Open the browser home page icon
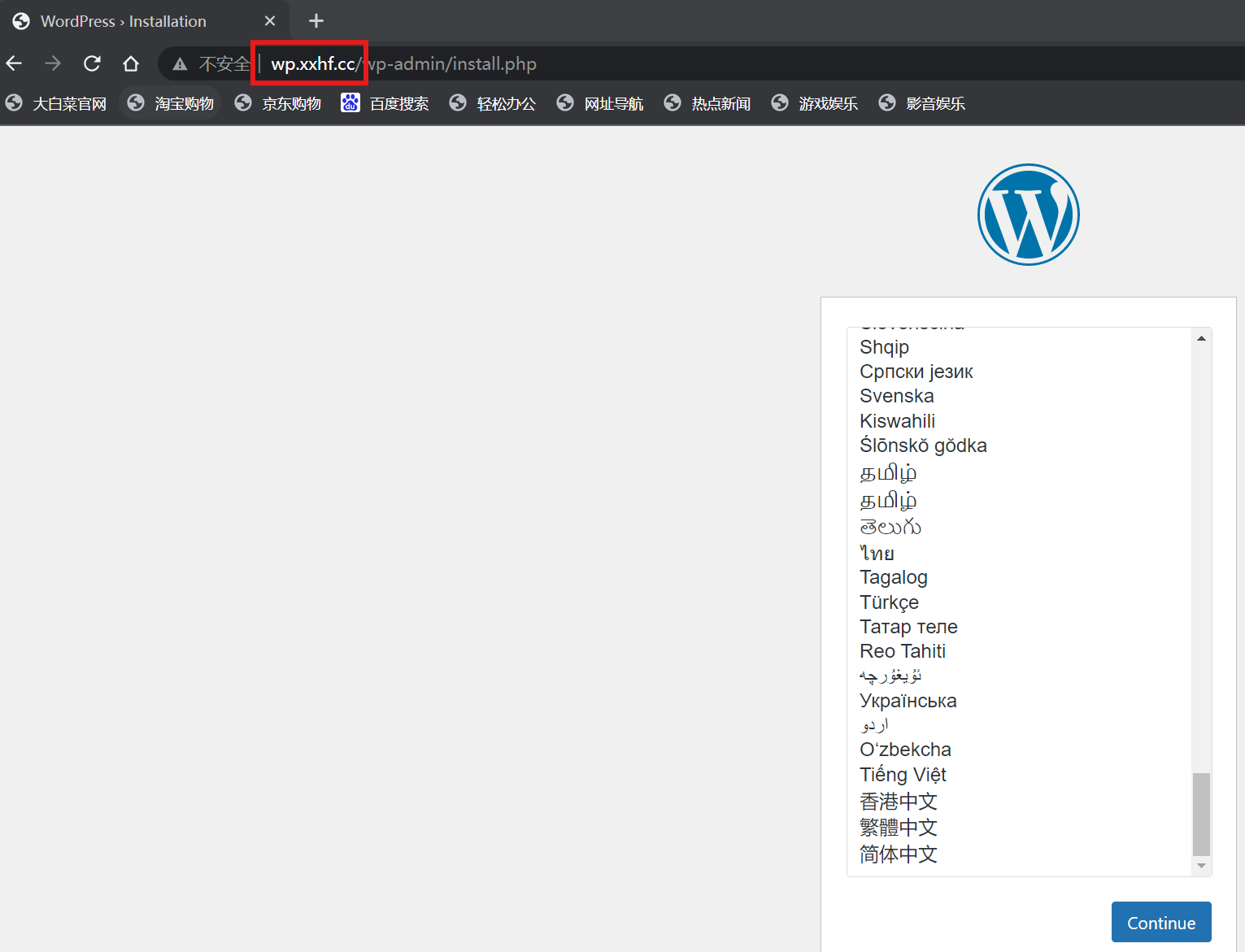Viewport: 1245px width, 952px height. 131,63
